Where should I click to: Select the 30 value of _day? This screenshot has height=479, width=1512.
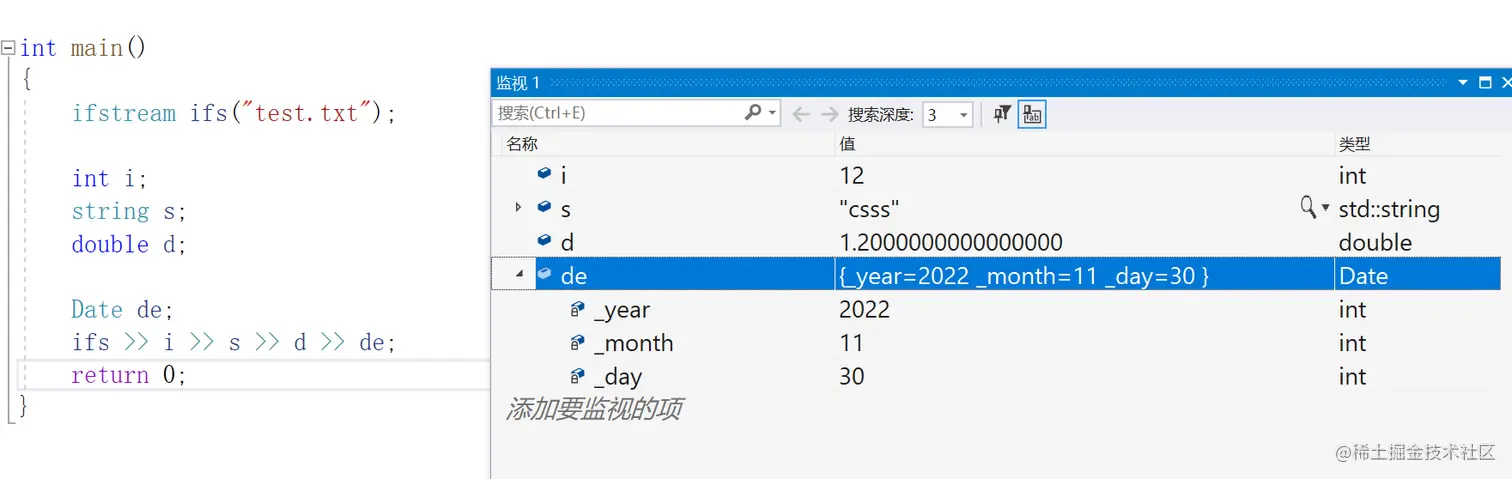(852, 376)
